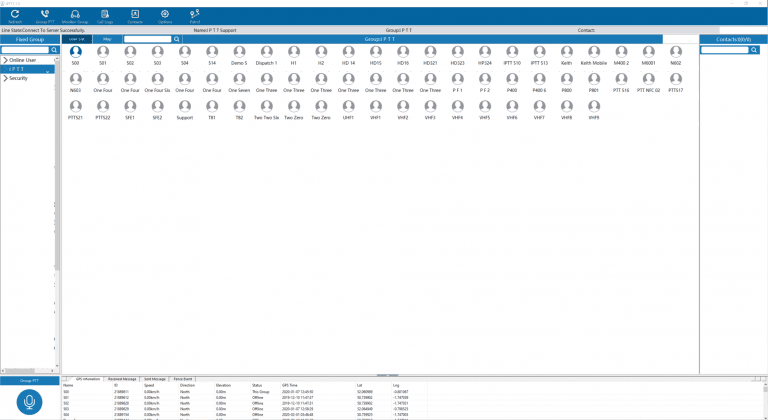Click the user list search field

click(147, 39)
